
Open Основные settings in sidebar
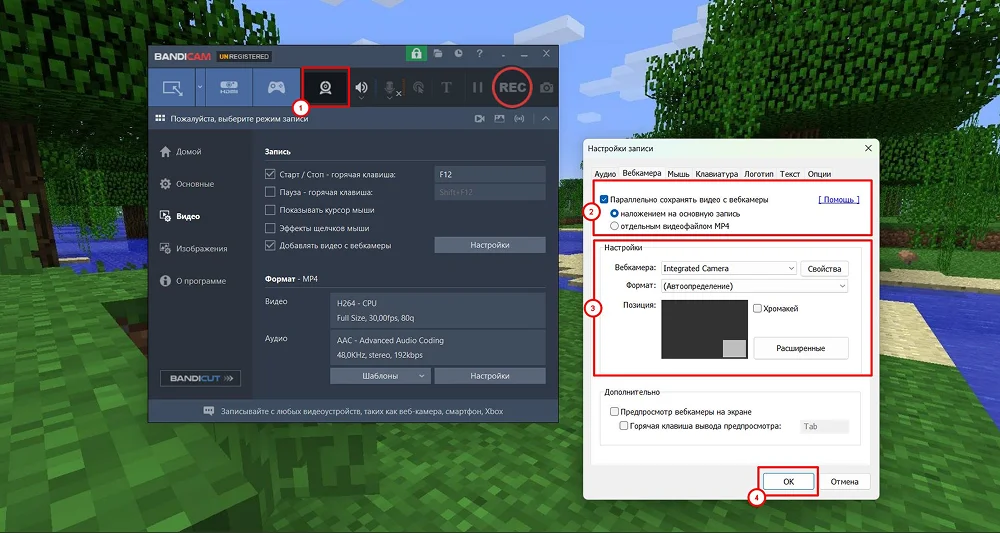(187, 184)
